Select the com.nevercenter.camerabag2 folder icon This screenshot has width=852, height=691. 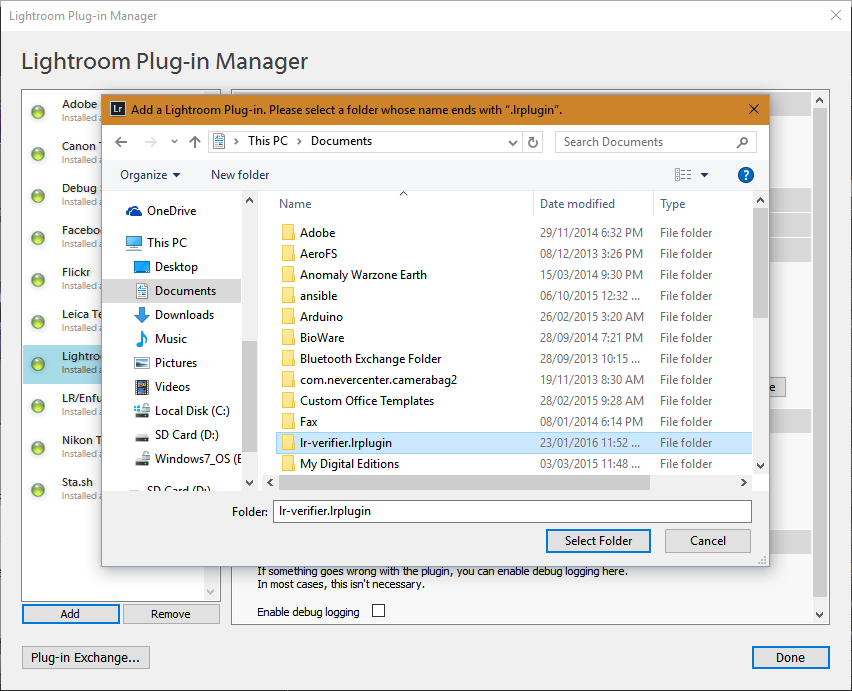[x=288, y=380]
